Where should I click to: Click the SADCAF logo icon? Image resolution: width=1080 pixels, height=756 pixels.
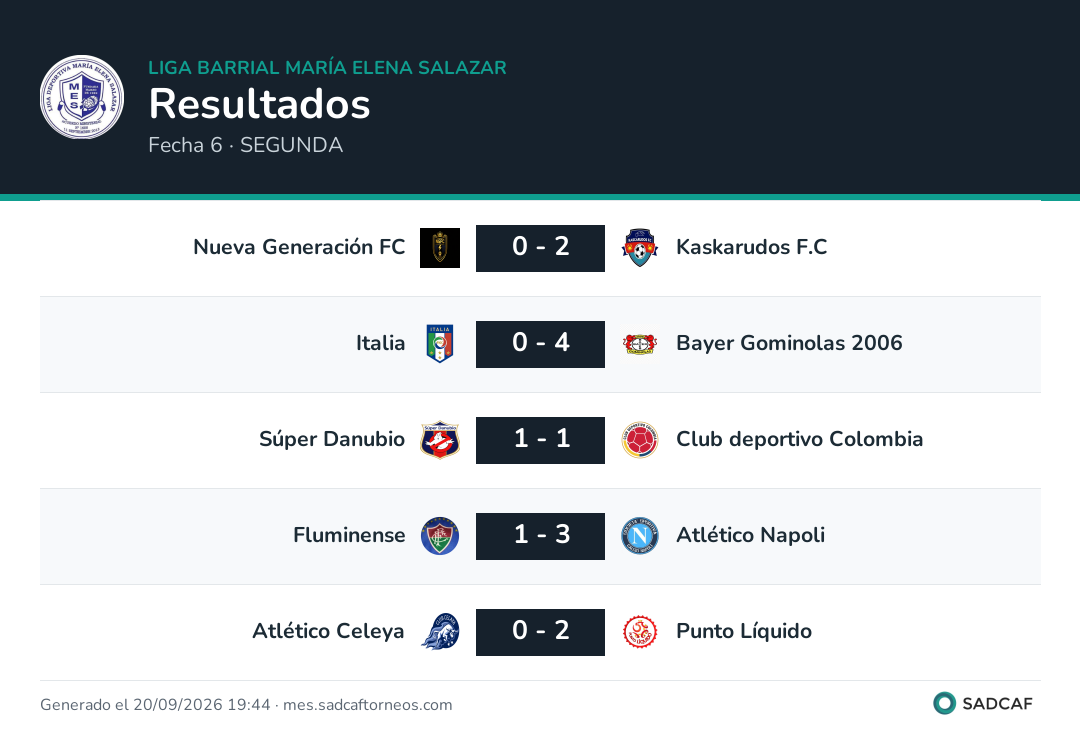[944, 703]
